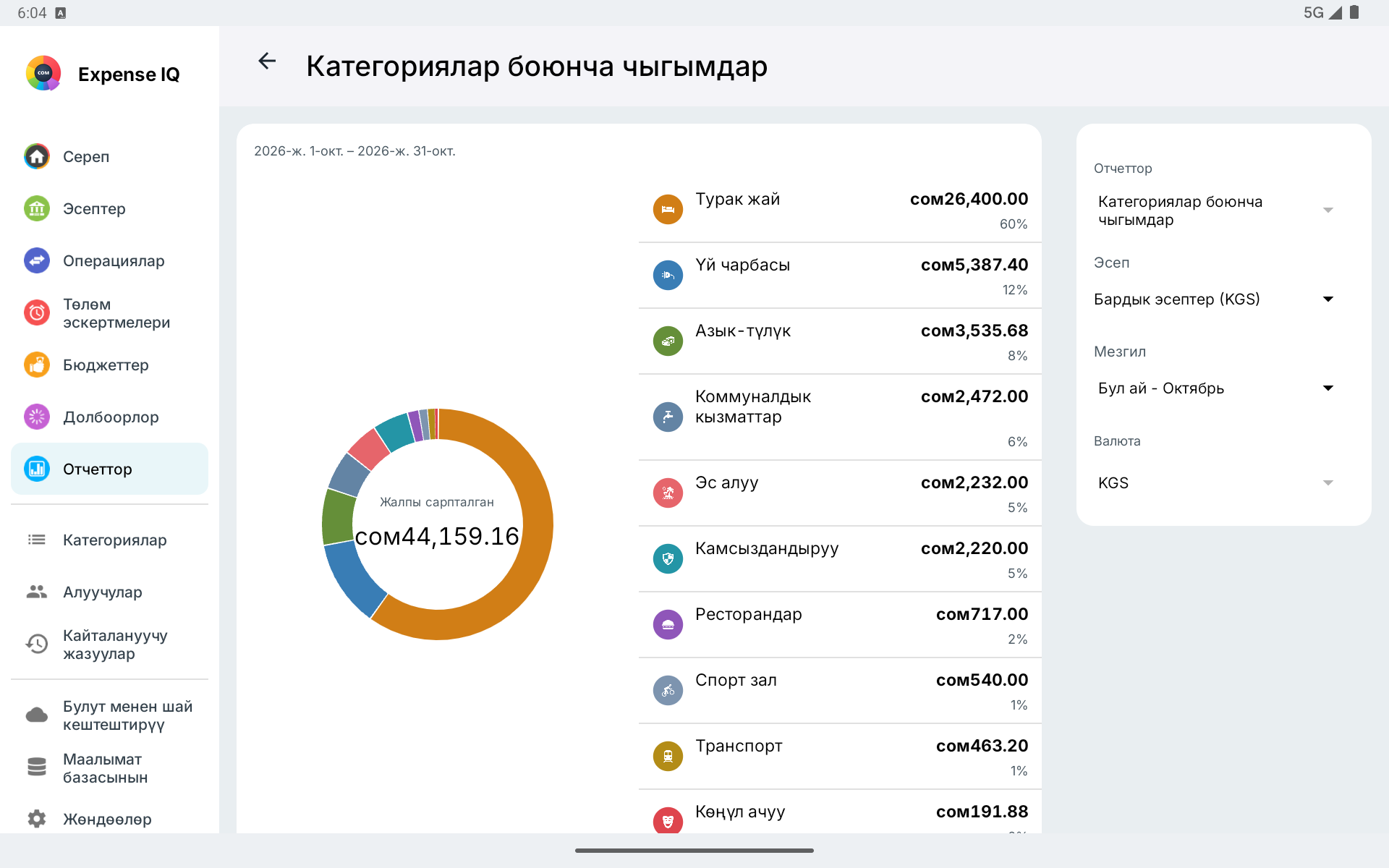Click the Үй чарбасы category icon
Image resolution: width=1389 pixels, height=868 pixels.
(x=668, y=276)
